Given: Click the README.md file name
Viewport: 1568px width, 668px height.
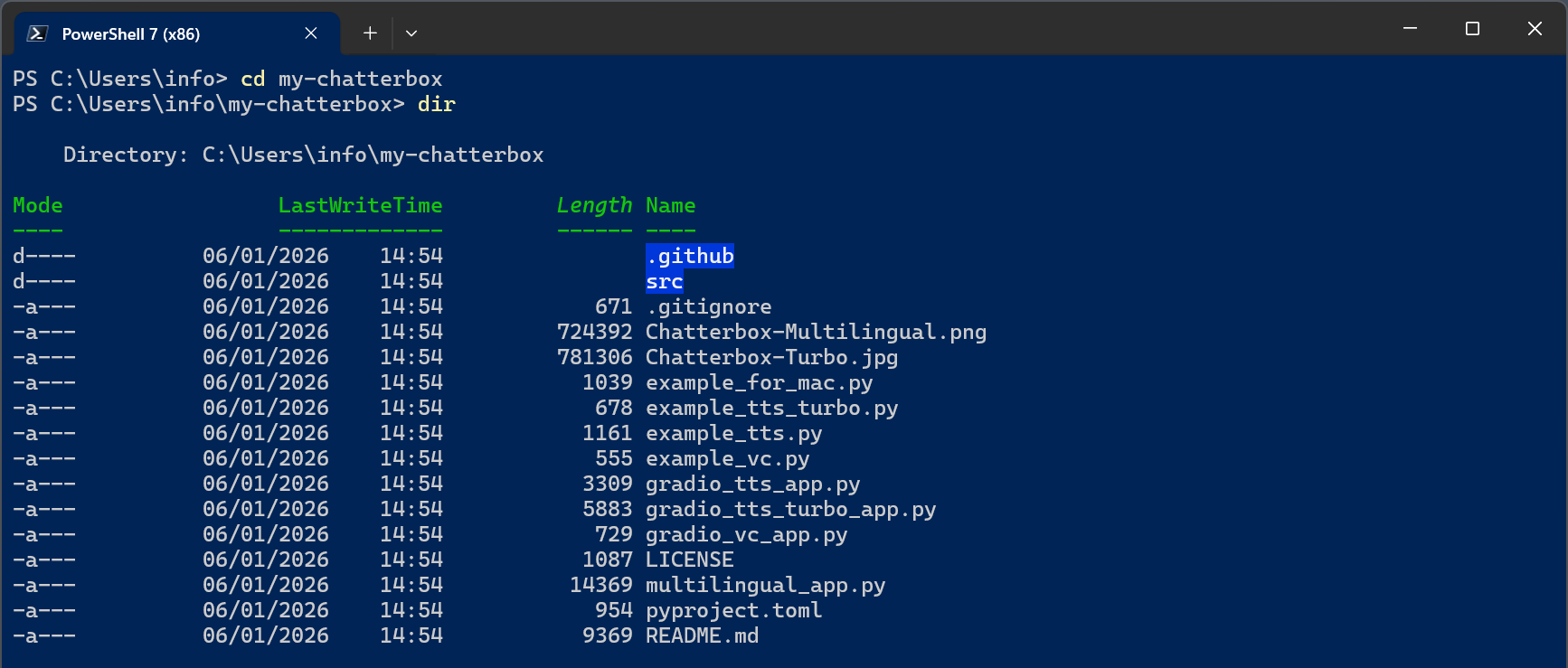Looking at the screenshot, I should (x=702, y=636).
